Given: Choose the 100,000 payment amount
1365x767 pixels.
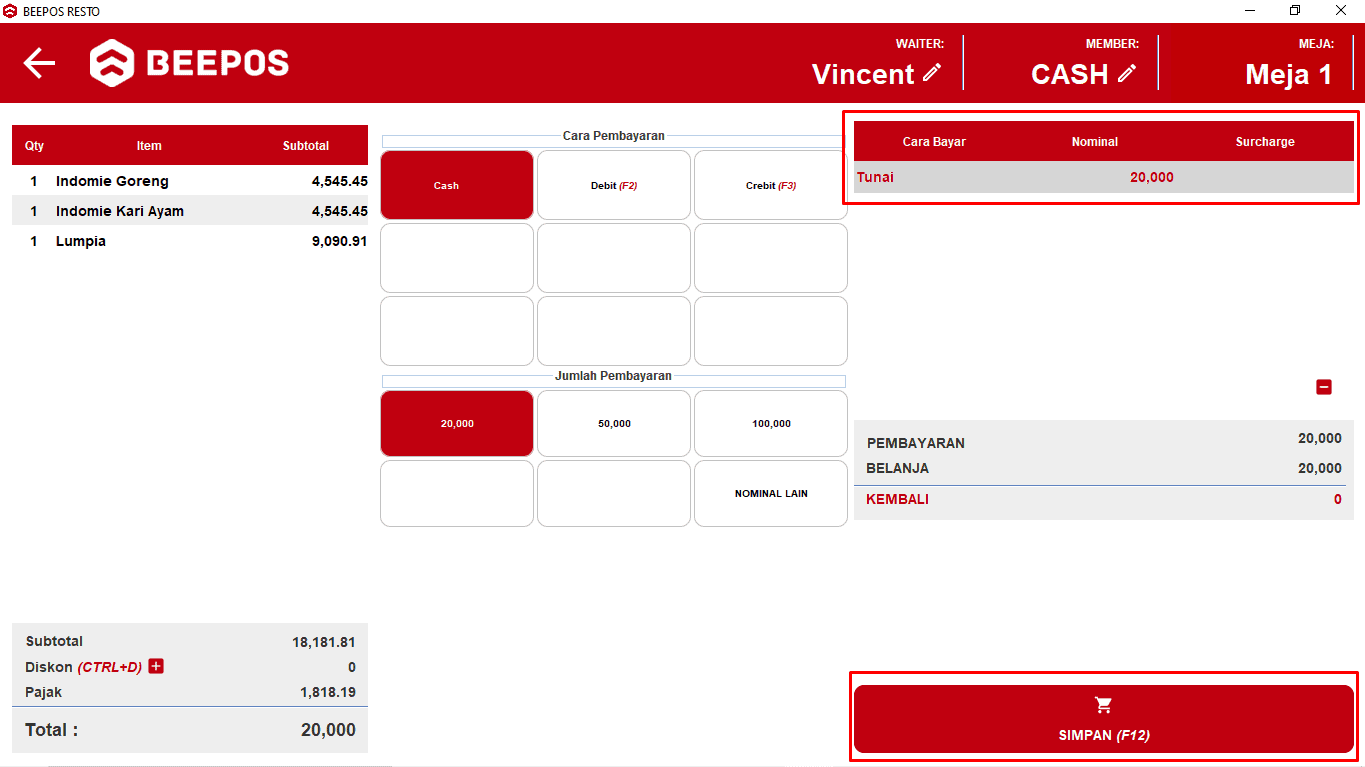Looking at the screenshot, I should pyautogui.click(x=771, y=423).
